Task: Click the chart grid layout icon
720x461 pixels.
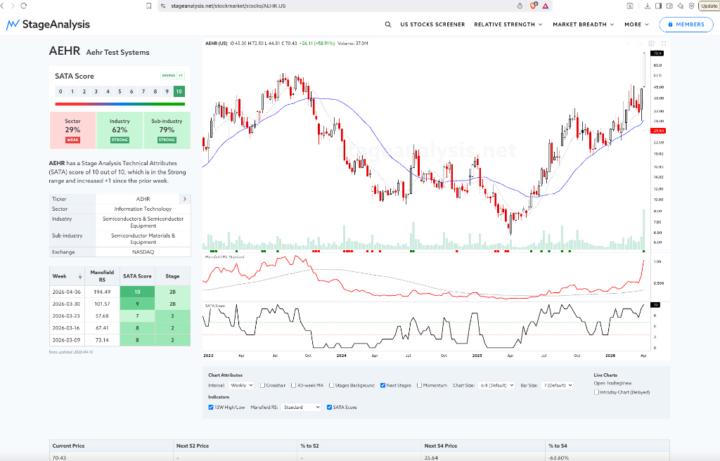Action: (651, 44)
